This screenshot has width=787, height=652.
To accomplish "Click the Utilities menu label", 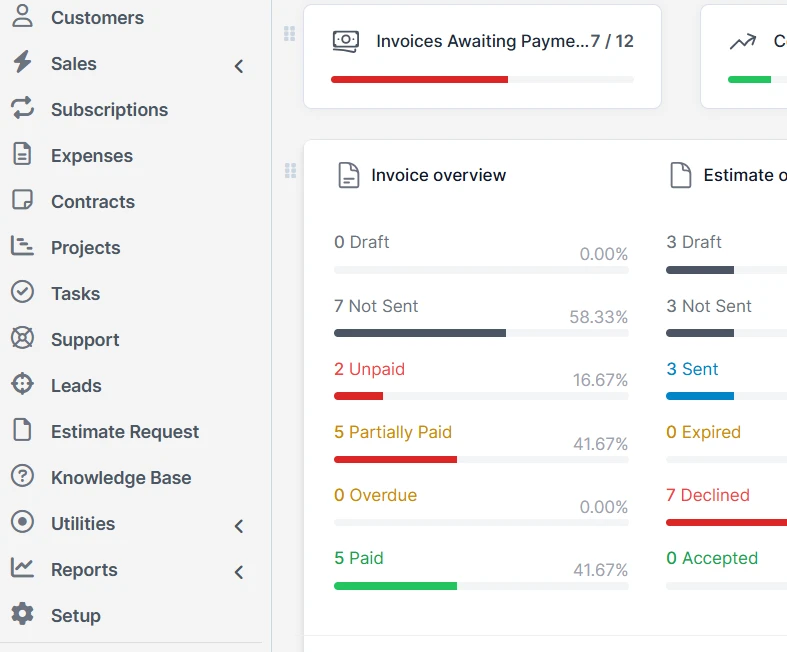I will pos(83,524).
